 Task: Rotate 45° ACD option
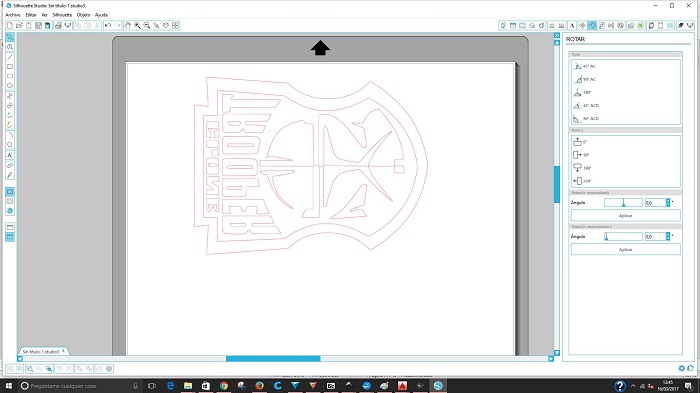tap(586, 105)
